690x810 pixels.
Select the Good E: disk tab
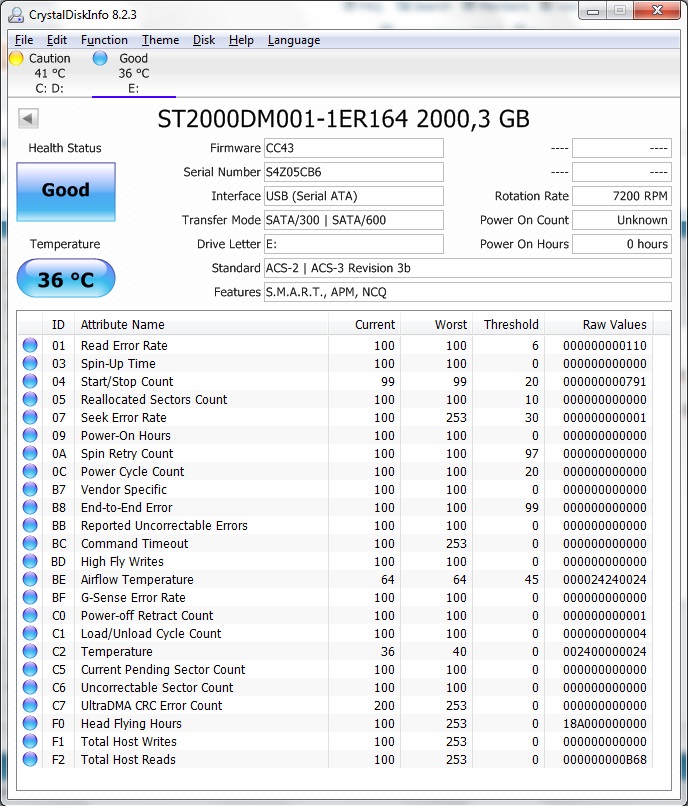[134, 73]
